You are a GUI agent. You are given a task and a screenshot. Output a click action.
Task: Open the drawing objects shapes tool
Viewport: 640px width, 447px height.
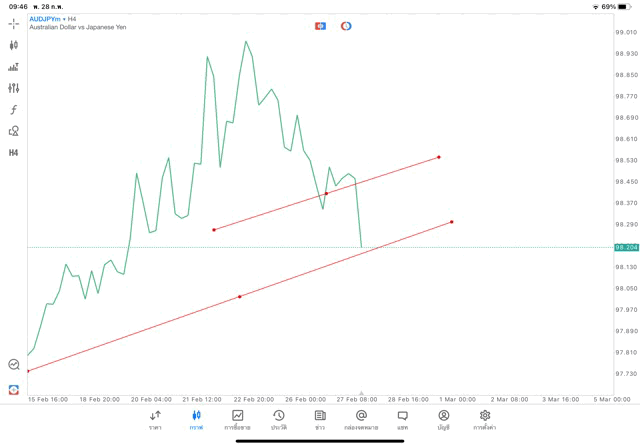click(x=14, y=131)
